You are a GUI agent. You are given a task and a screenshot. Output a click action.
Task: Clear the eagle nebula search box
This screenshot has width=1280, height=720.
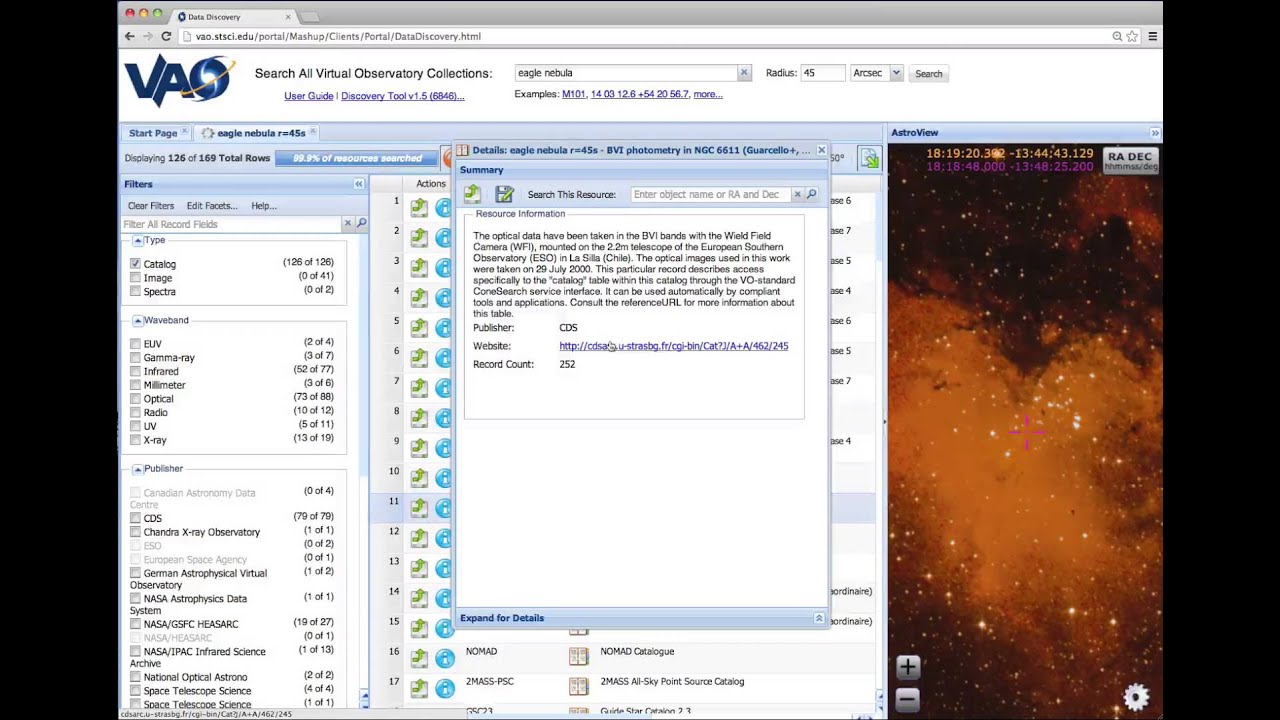[744, 73]
